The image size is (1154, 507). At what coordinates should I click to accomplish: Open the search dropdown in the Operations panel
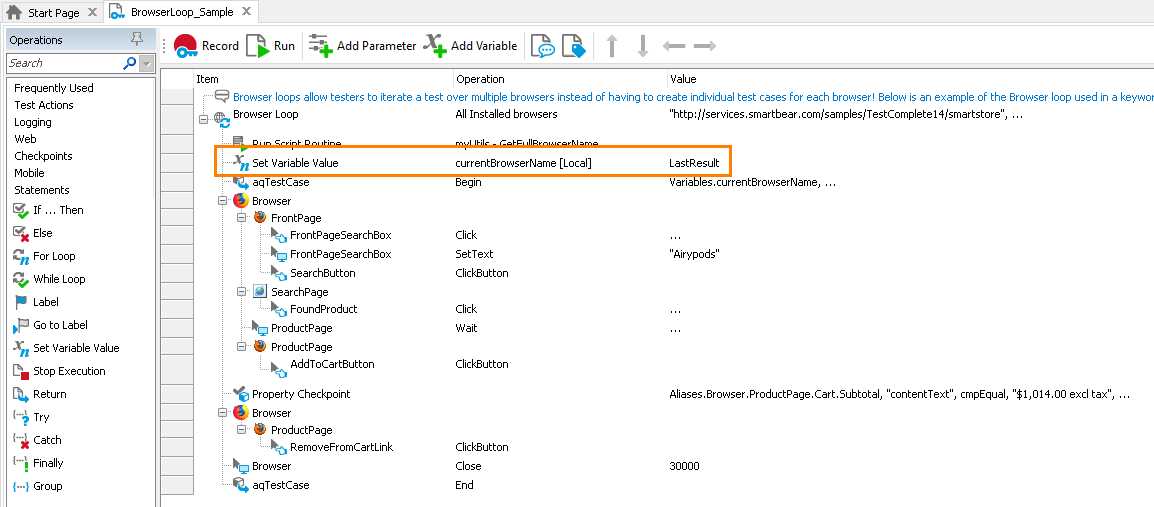[x=147, y=63]
